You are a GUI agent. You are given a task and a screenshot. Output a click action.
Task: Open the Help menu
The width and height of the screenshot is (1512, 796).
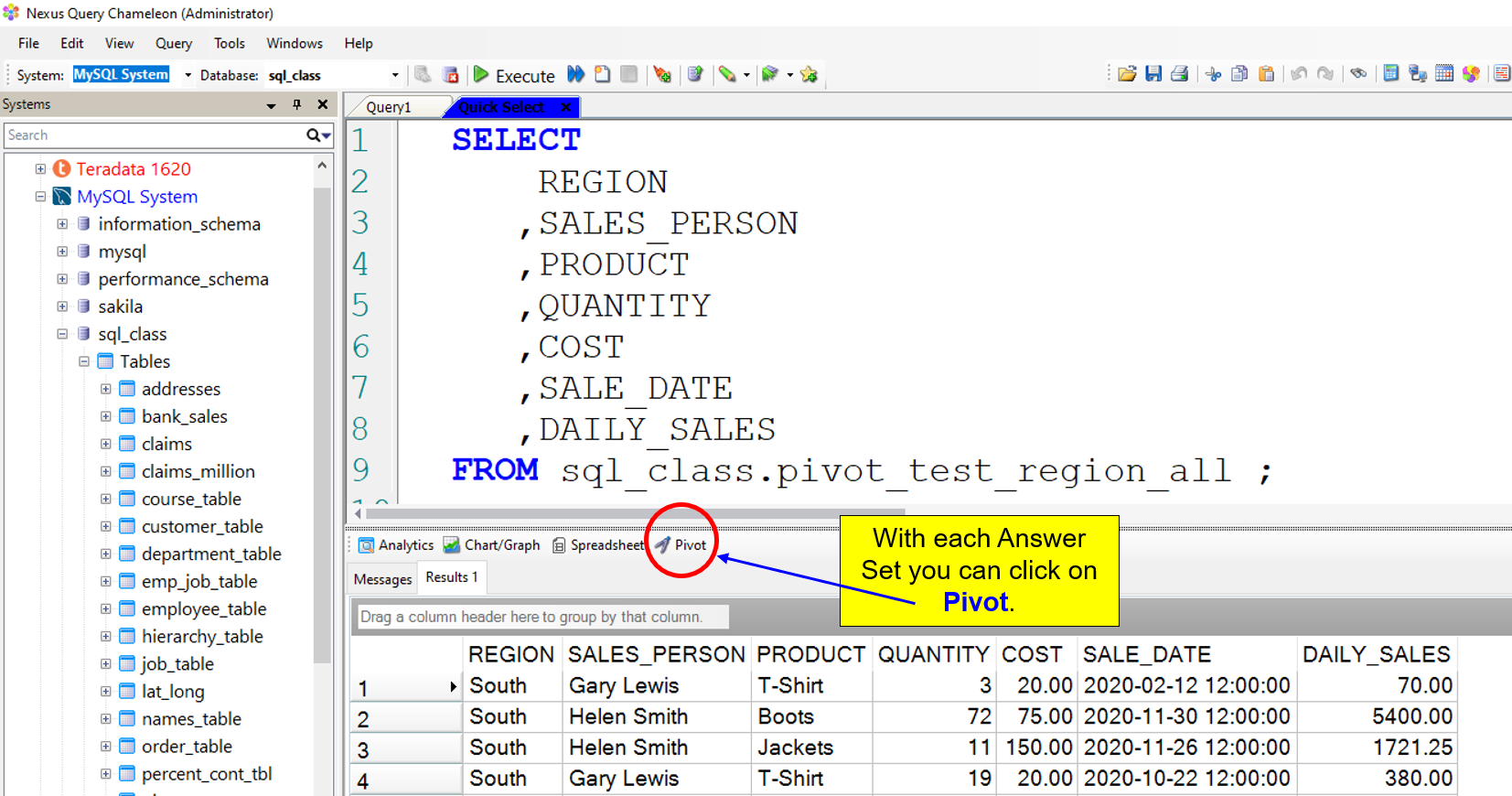[x=359, y=43]
